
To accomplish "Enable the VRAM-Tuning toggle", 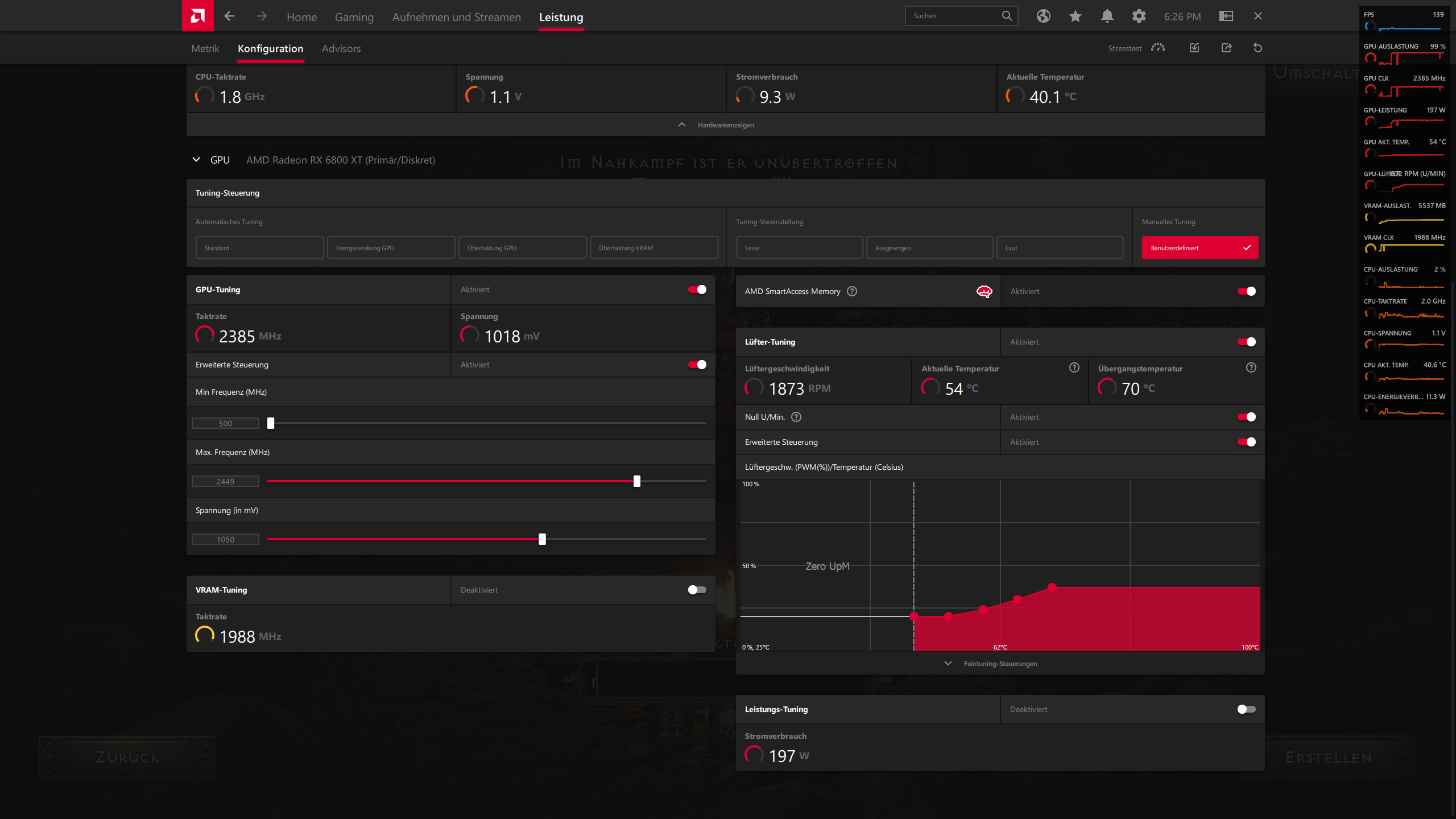I will click(697, 590).
